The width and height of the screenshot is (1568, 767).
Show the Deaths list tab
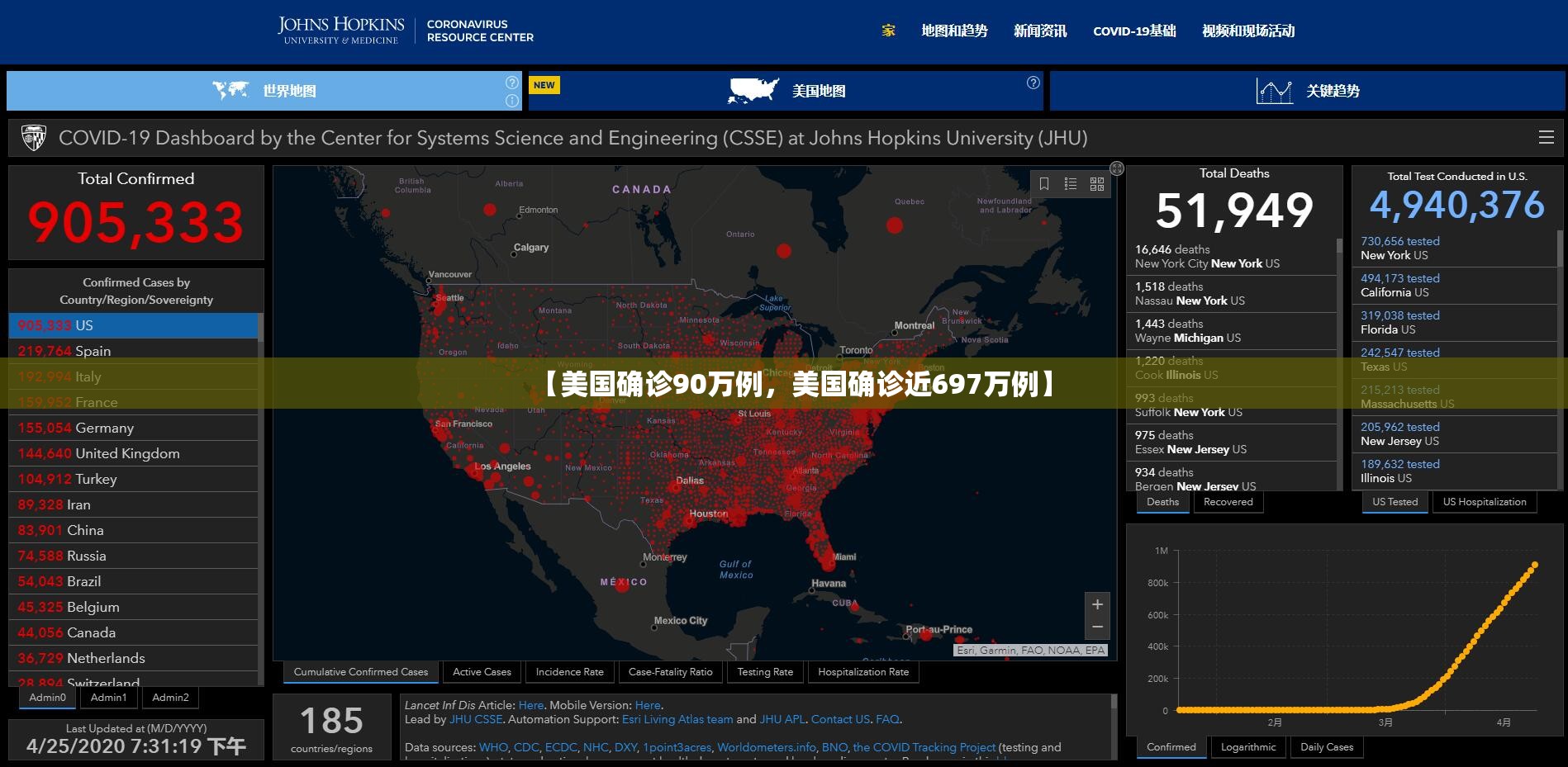(x=1163, y=502)
